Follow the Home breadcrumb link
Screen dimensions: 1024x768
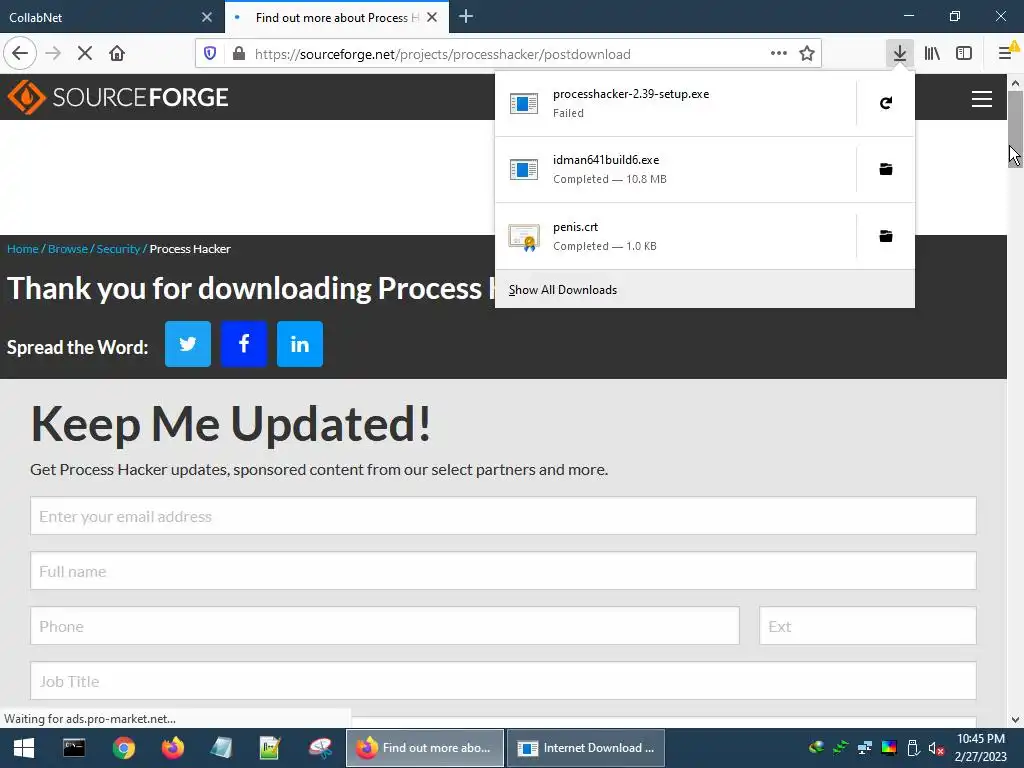pyautogui.click(x=23, y=249)
